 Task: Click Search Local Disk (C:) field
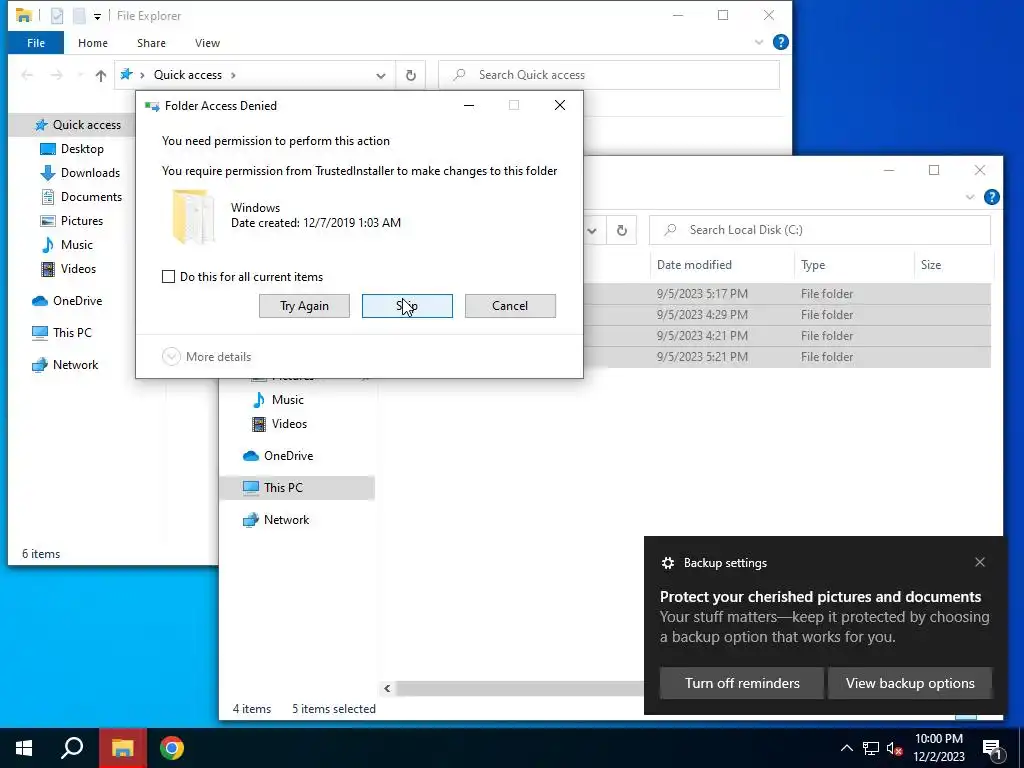820,230
